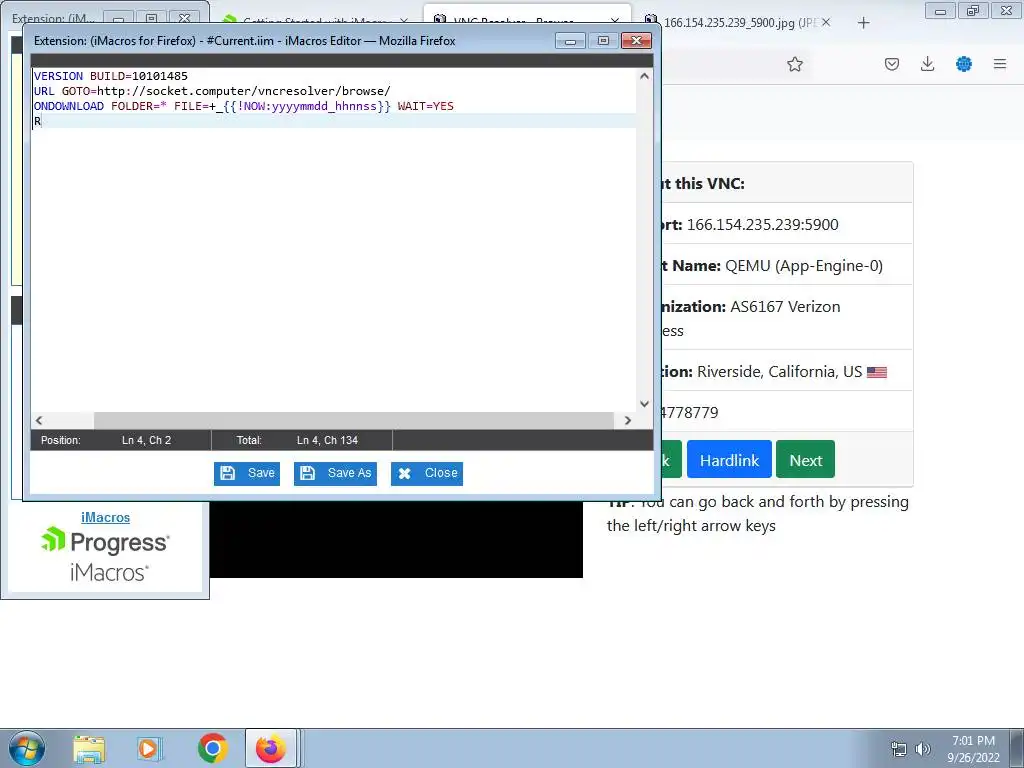The width and height of the screenshot is (1024, 768).
Task: Open Windows Start menu
Action: [27, 748]
